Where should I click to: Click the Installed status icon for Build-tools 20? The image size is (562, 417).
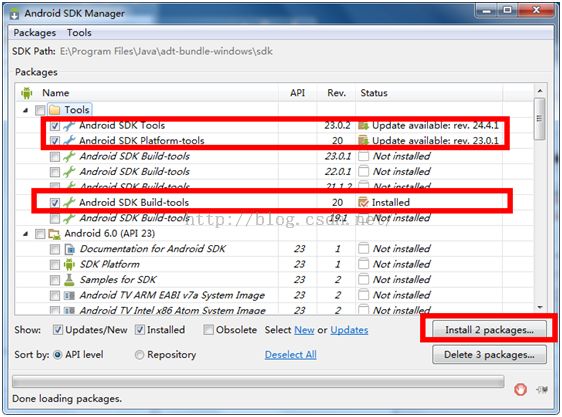363,203
